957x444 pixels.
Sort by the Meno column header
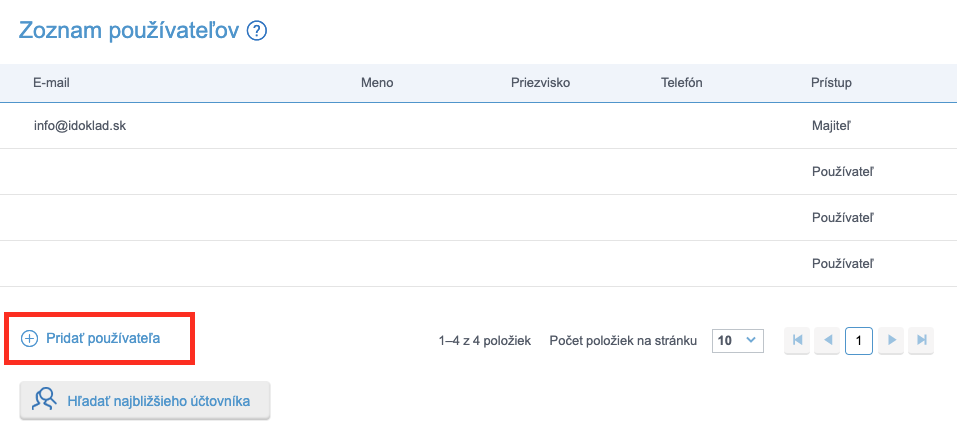tap(376, 82)
